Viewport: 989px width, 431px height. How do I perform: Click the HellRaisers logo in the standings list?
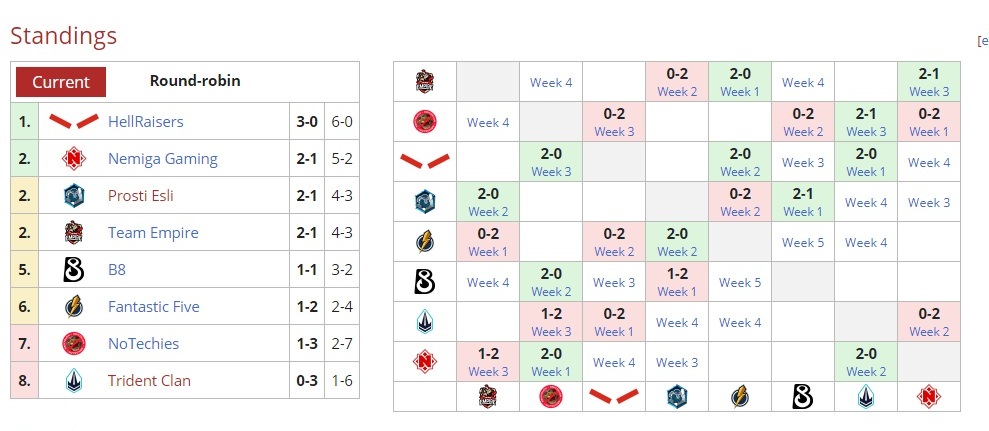pos(73,122)
